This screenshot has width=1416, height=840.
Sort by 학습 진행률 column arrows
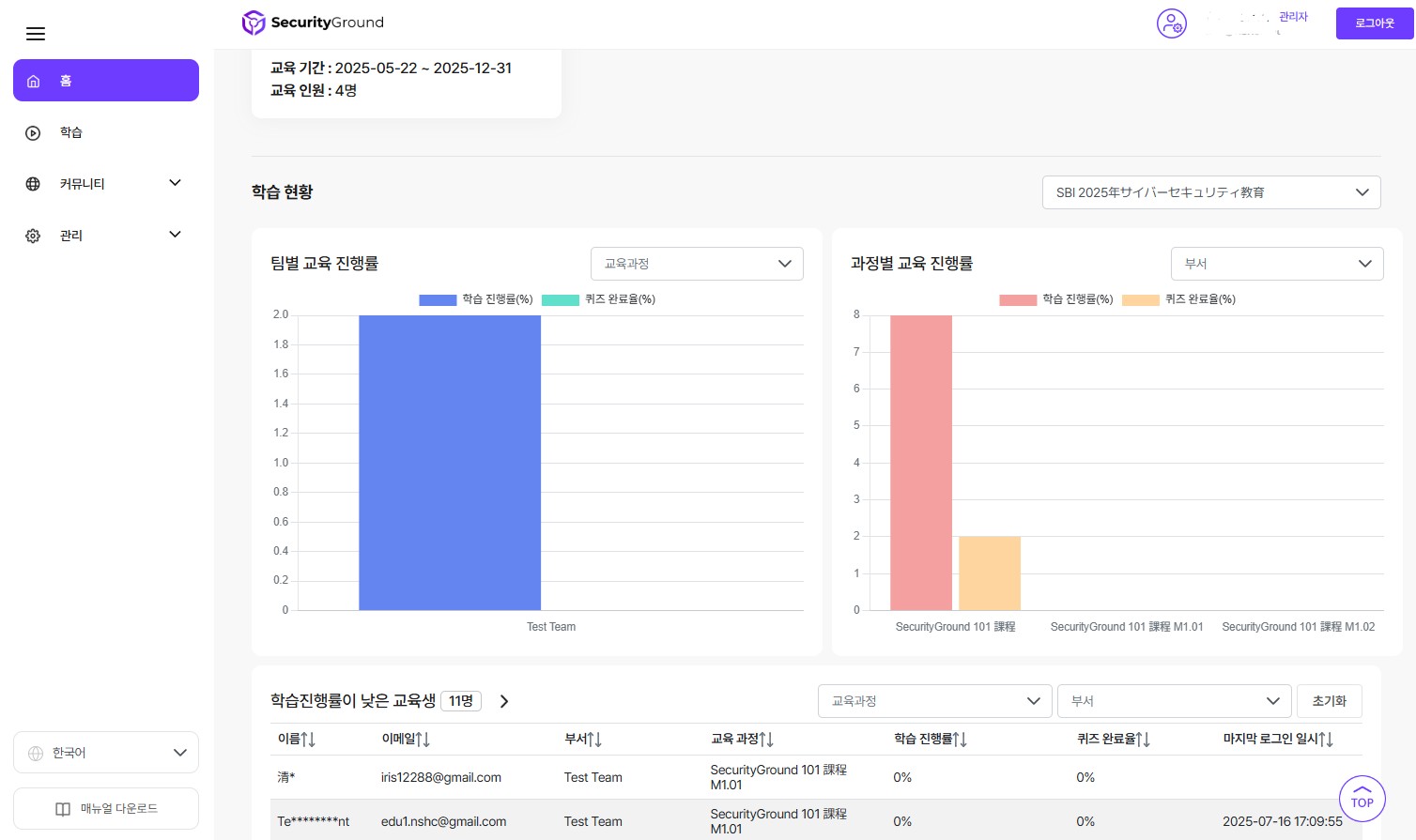[960, 740]
